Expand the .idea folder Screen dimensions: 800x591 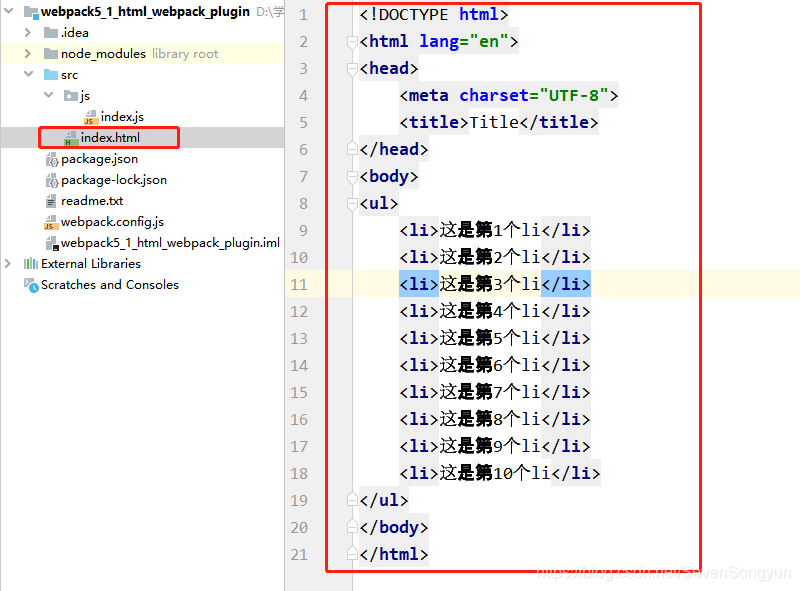click(28, 32)
